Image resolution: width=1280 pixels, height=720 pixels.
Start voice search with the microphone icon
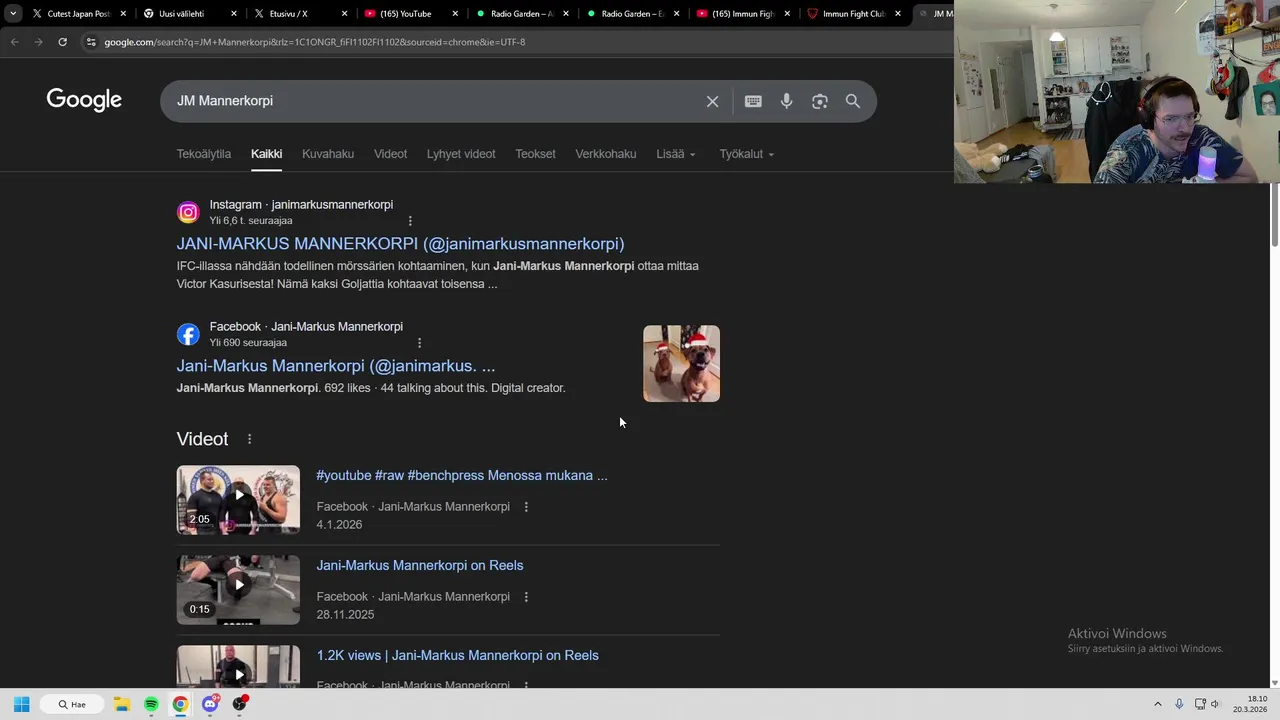[787, 101]
